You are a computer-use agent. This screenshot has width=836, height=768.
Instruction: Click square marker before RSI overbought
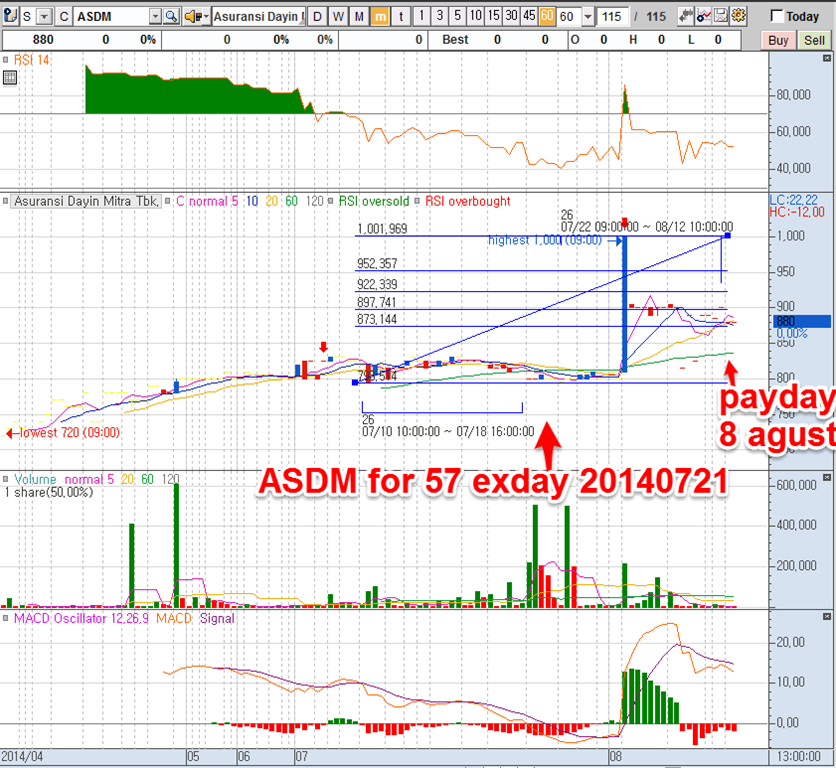pos(417,201)
